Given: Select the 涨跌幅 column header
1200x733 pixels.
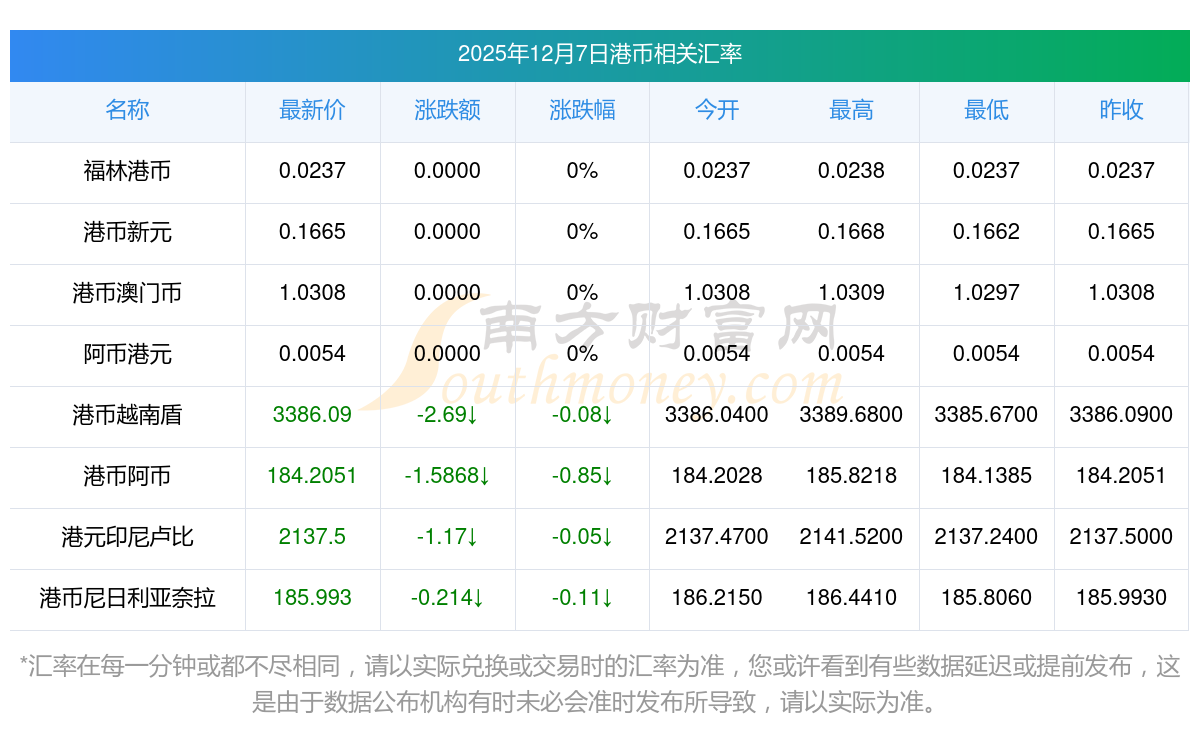Looking at the screenshot, I should point(582,110).
